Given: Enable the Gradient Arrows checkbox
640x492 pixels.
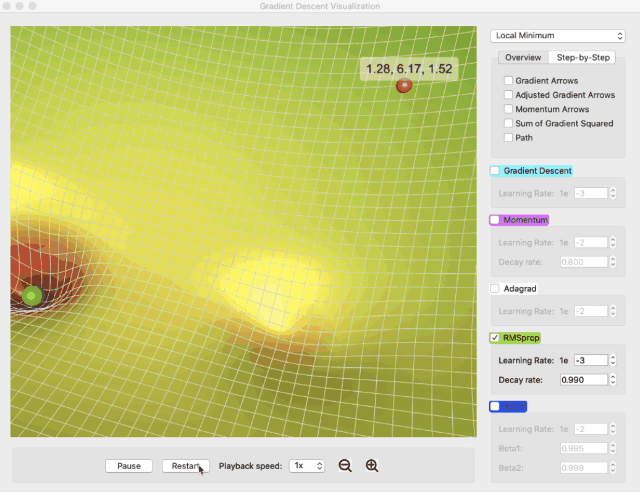Looking at the screenshot, I should 508,80.
